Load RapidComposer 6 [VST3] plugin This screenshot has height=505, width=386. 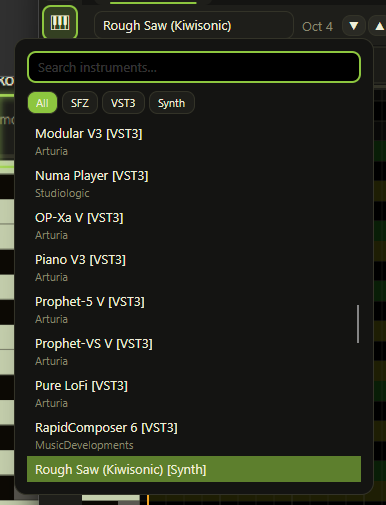tap(194, 436)
